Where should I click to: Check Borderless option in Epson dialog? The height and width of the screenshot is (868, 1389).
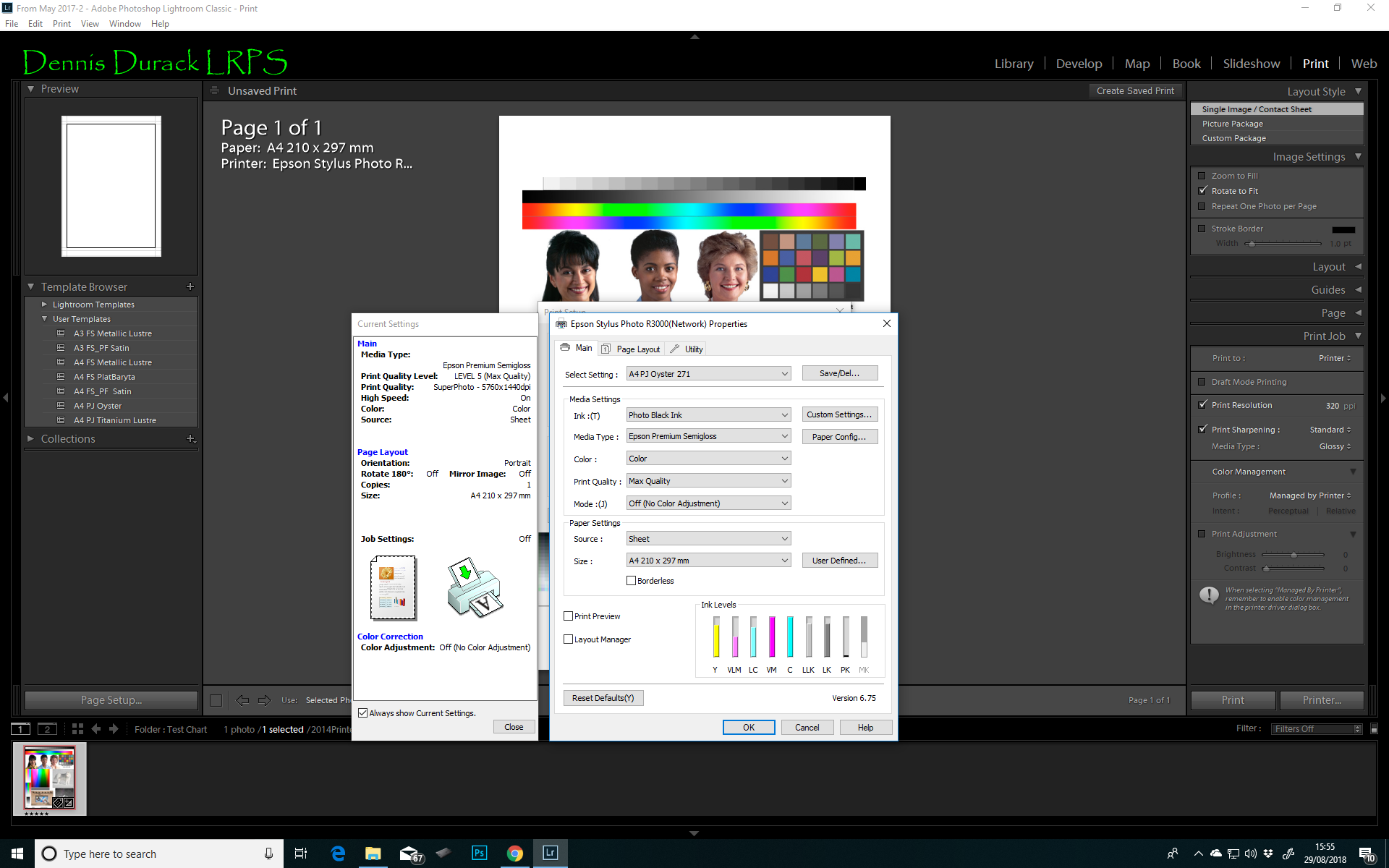click(x=631, y=581)
